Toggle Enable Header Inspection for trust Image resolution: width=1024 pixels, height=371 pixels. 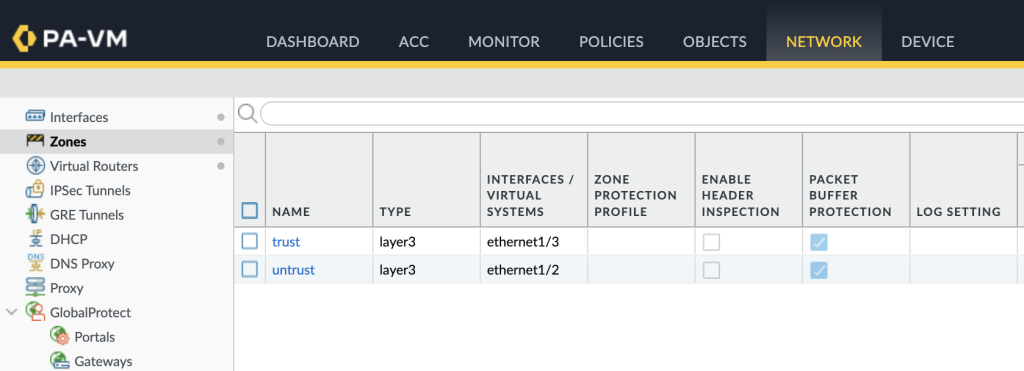point(711,242)
